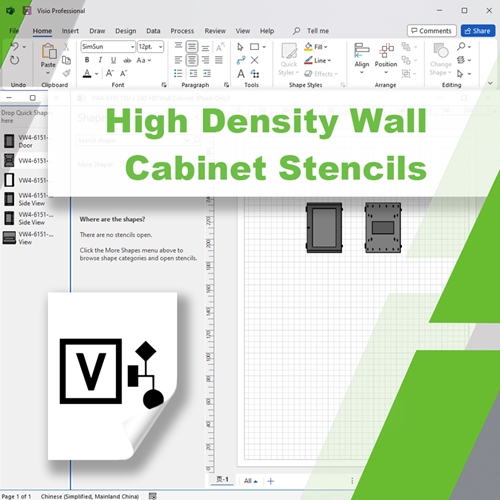This screenshot has width=500, height=500.
Task: Click the Connection Point X icon
Action: point(254,60)
